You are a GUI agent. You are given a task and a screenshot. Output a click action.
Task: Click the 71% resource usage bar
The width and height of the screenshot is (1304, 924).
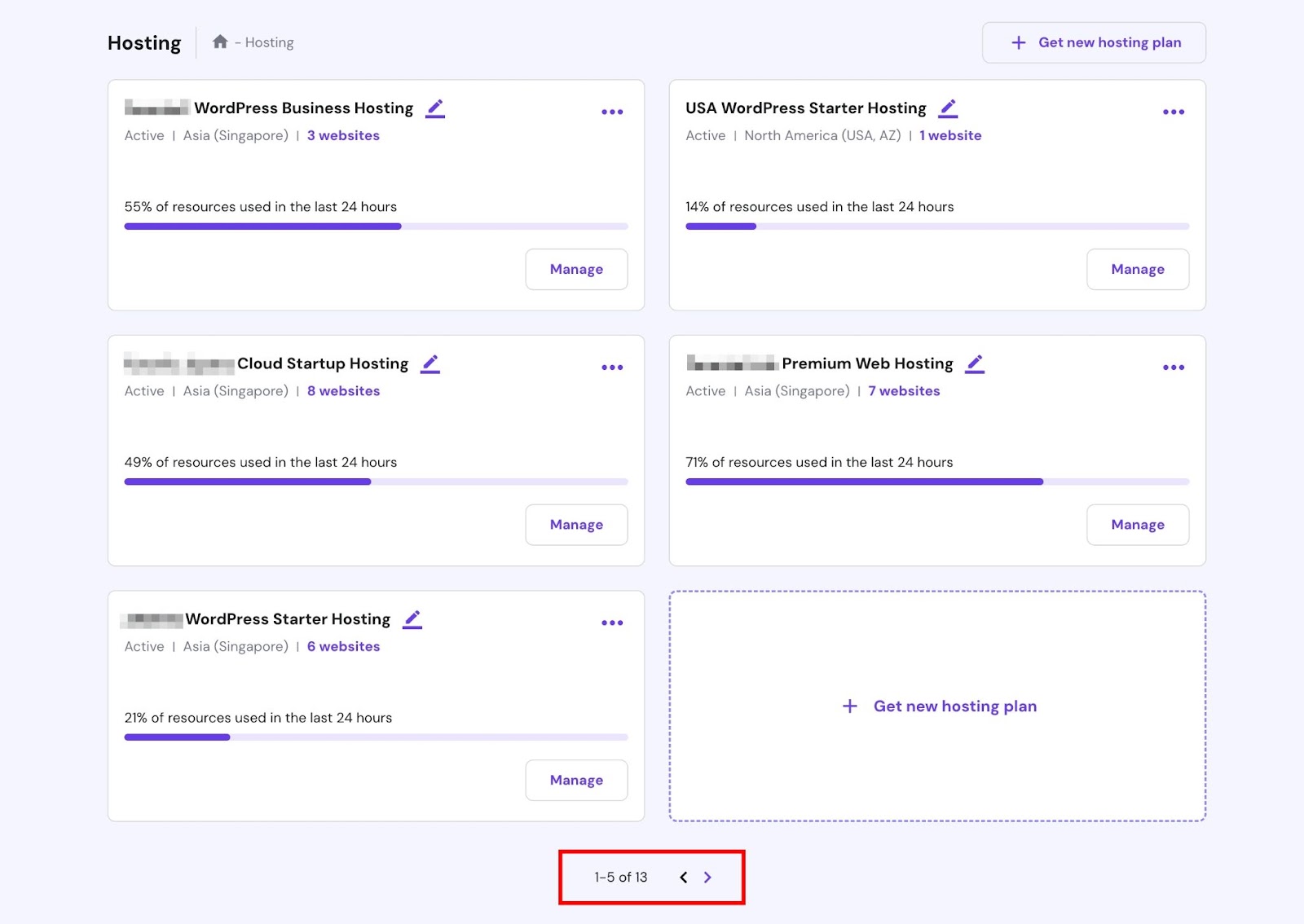[x=937, y=482]
